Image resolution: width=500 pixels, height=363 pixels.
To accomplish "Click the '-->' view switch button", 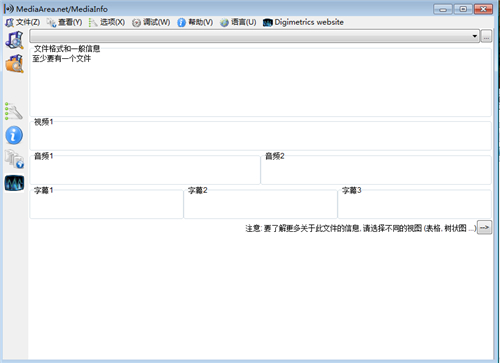I will coord(484,228).
